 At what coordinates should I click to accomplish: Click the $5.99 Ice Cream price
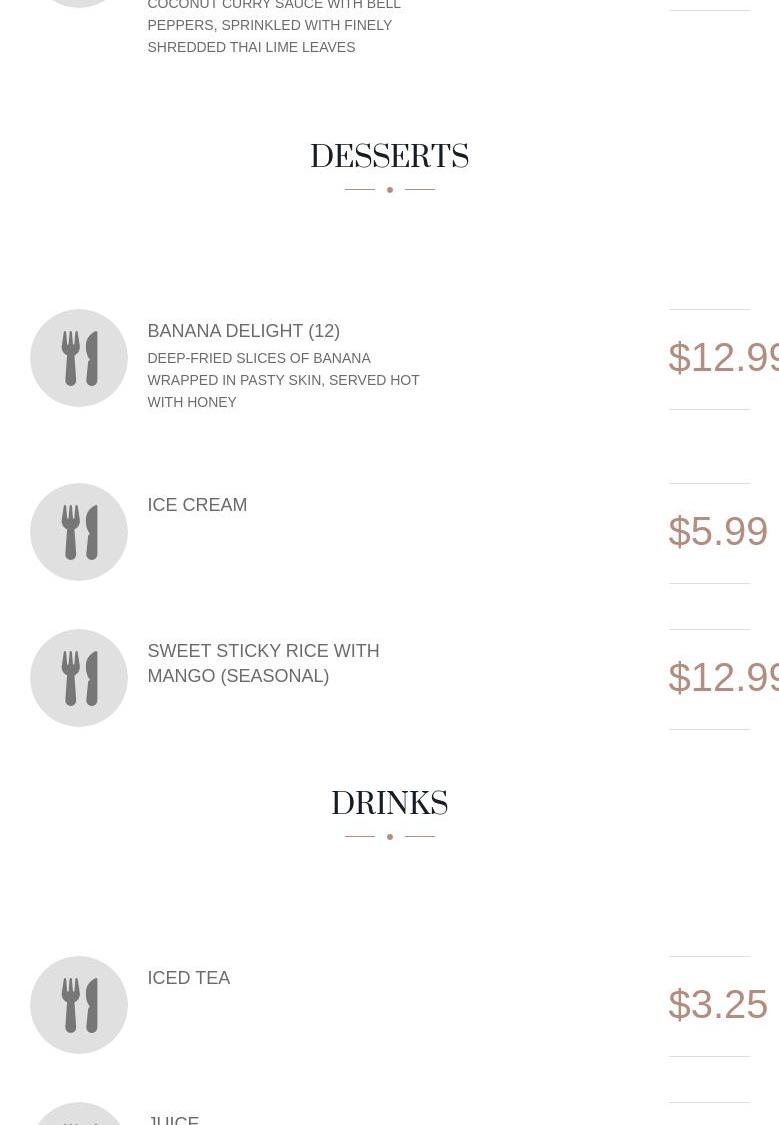[x=717, y=532]
